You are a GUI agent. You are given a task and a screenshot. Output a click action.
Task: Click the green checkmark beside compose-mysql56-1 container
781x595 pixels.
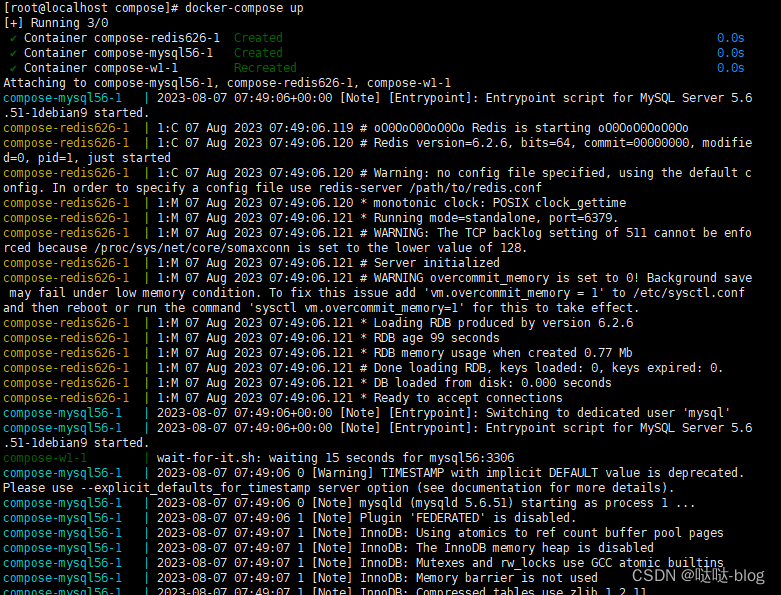coord(13,53)
